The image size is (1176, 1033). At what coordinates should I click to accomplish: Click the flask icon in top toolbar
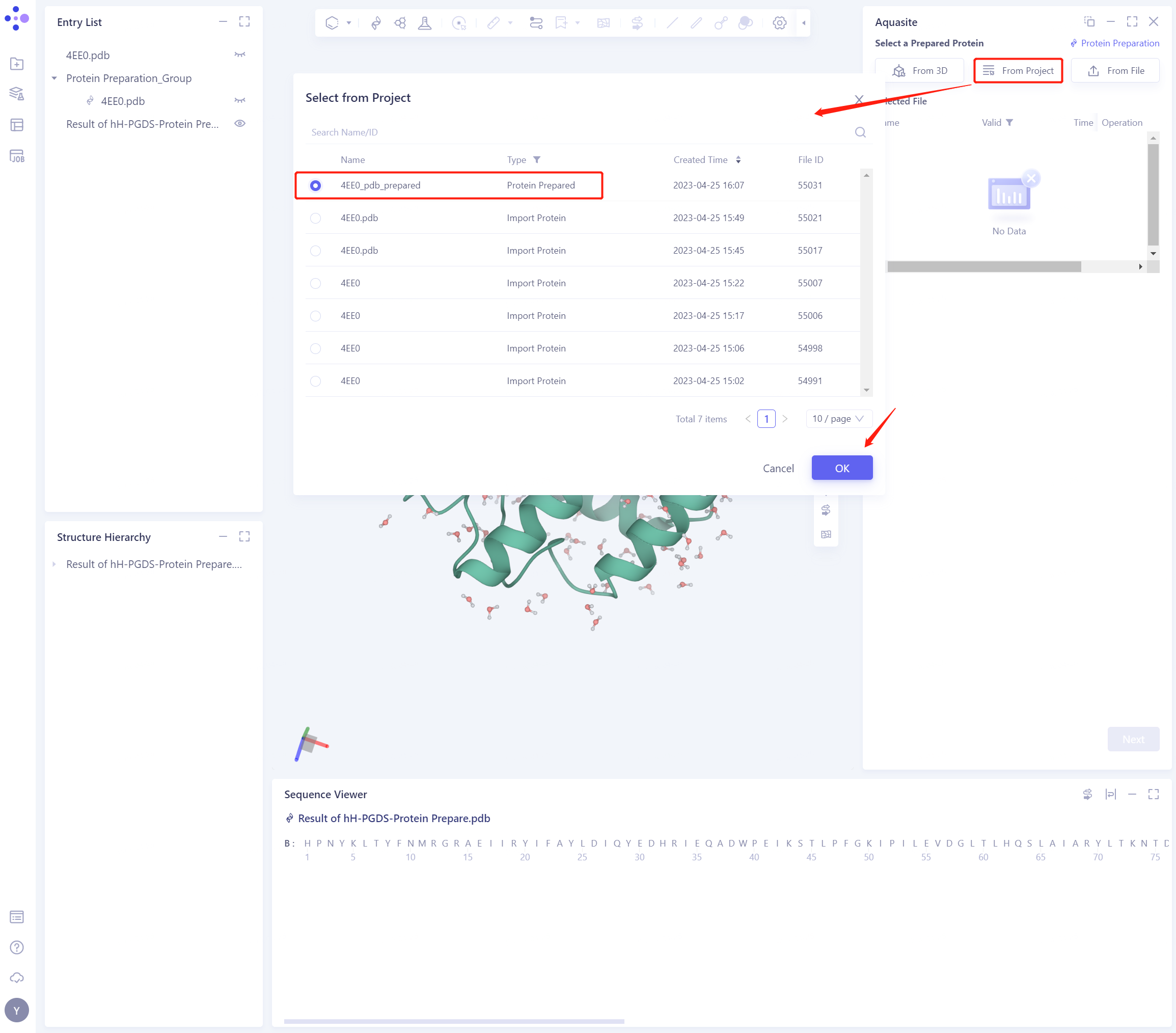[425, 23]
